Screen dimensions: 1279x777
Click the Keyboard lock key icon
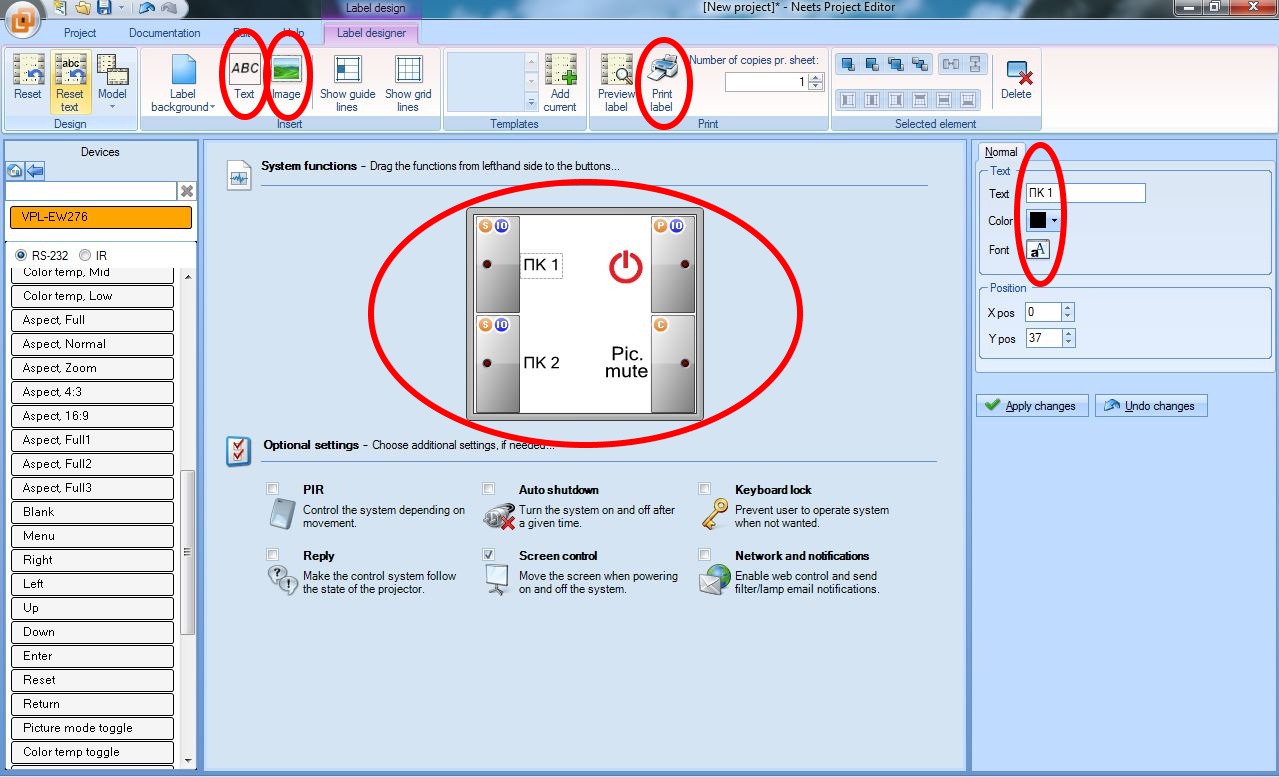[716, 514]
